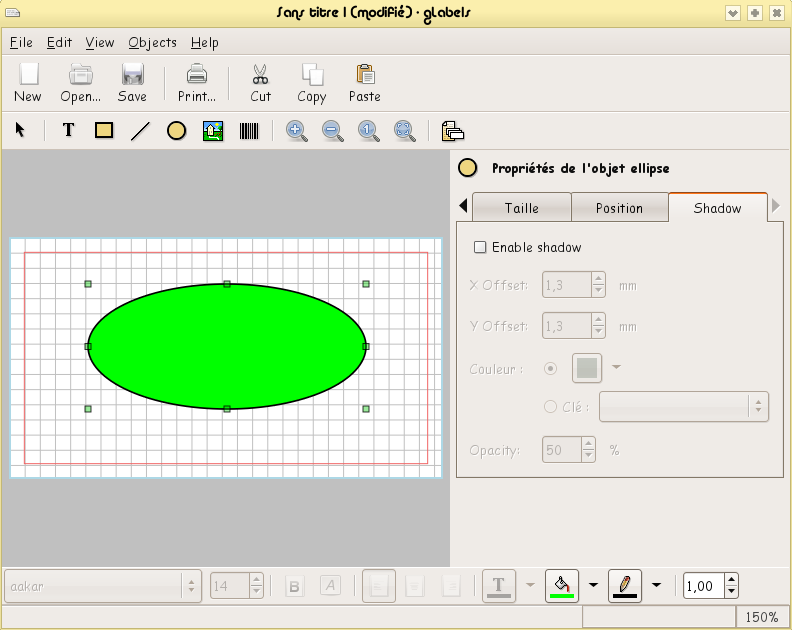Viewport: 792px width, 630px height.
Task: Select the barcode object tool
Action: click(248, 130)
